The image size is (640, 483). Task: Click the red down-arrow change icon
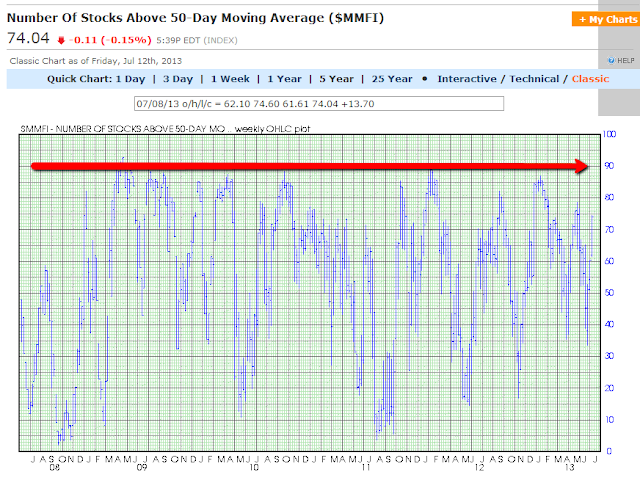click(61, 40)
